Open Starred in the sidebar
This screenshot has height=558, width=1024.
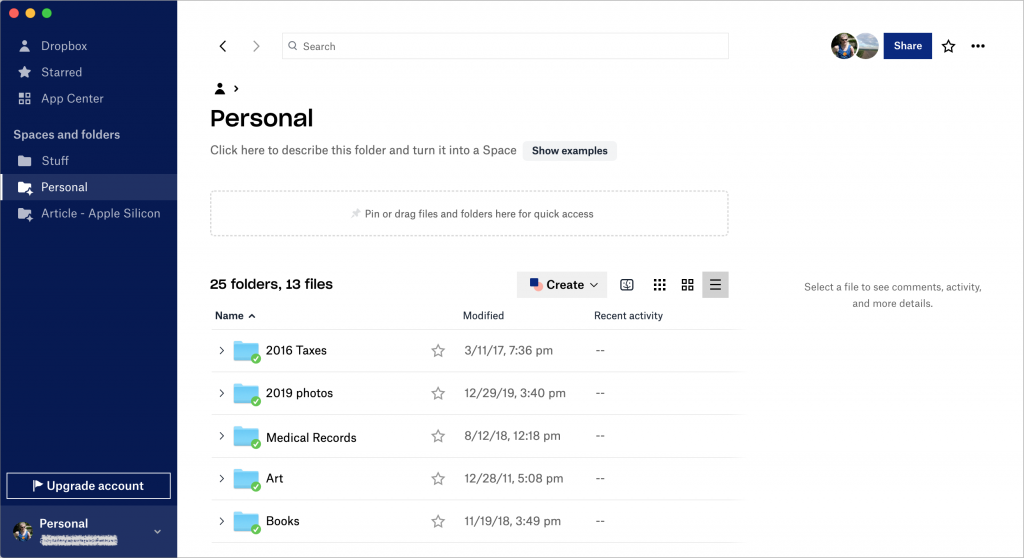(61, 72)
